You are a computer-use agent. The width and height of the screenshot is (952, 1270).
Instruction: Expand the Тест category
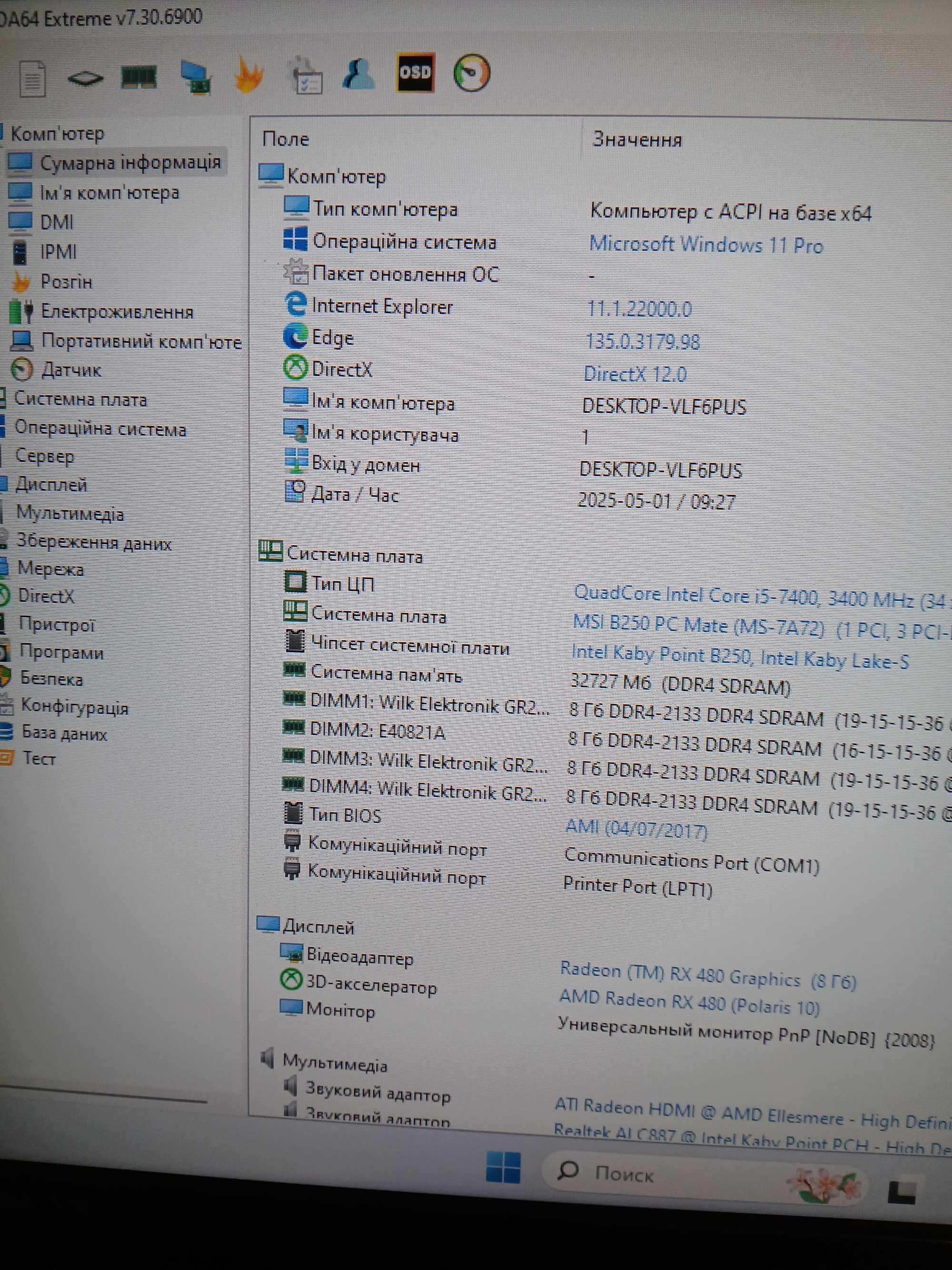point(39,759)
